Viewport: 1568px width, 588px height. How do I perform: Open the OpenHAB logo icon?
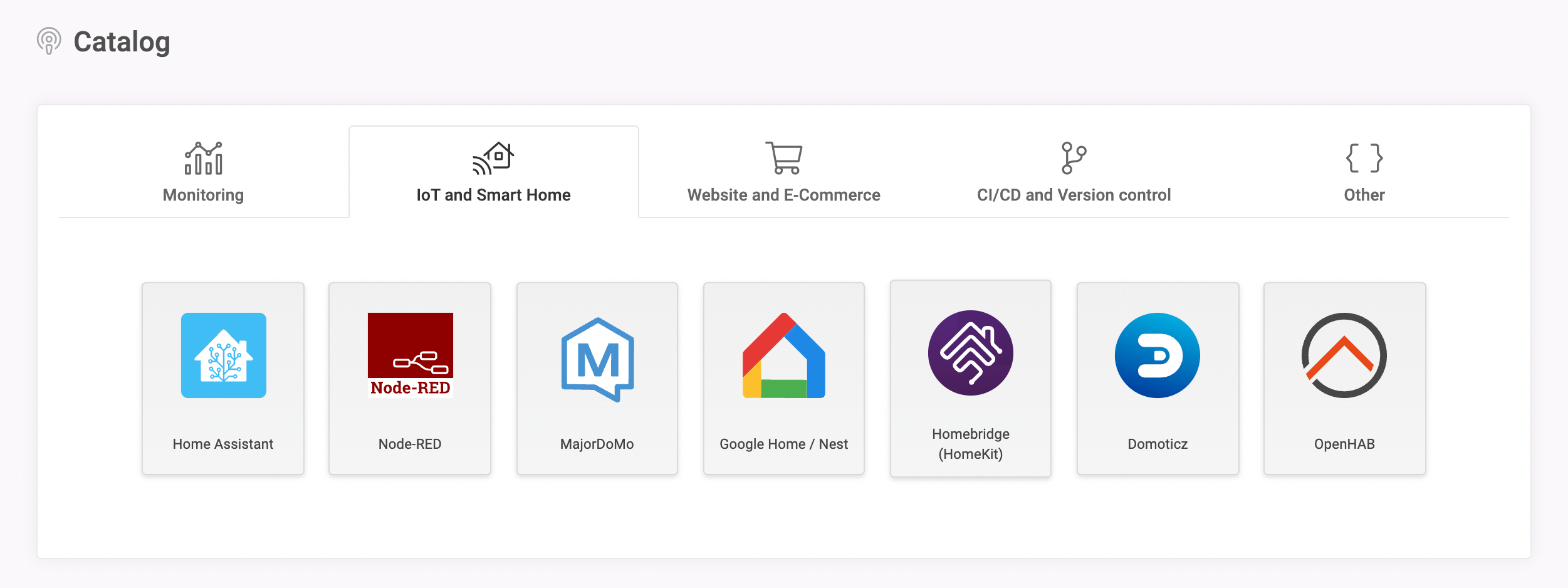click(x=1344, y=355)
